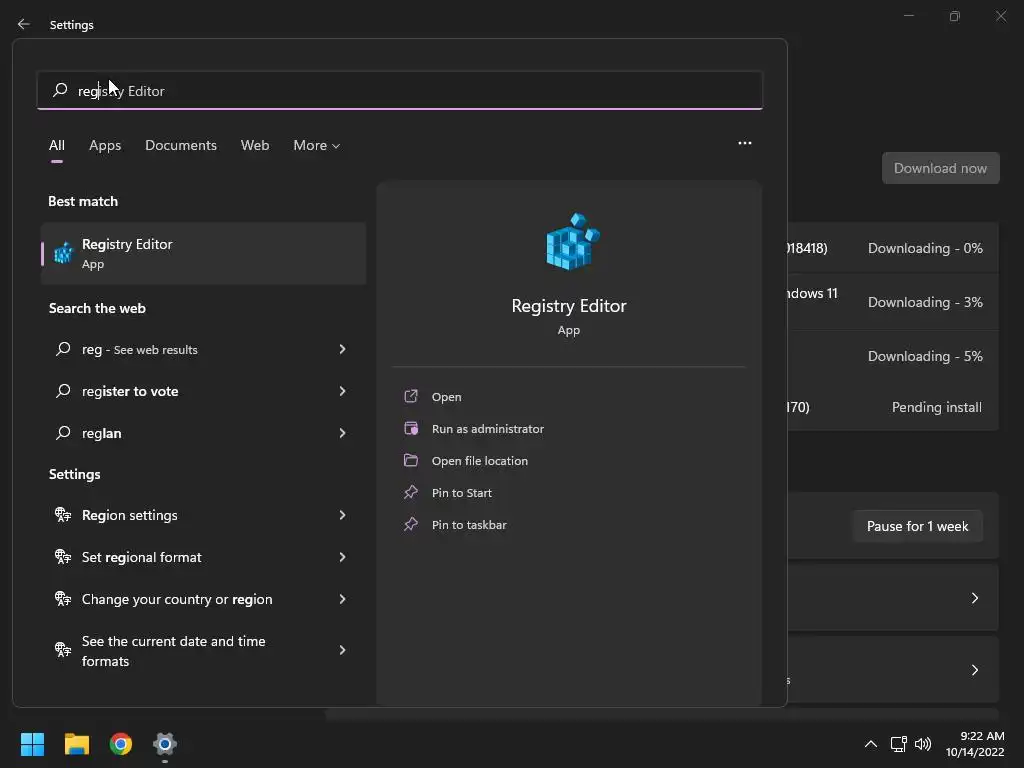Click the Settings gear taskbar icon
The height and width of the screenshot is (768, 1024).
(x=165, y=744)
